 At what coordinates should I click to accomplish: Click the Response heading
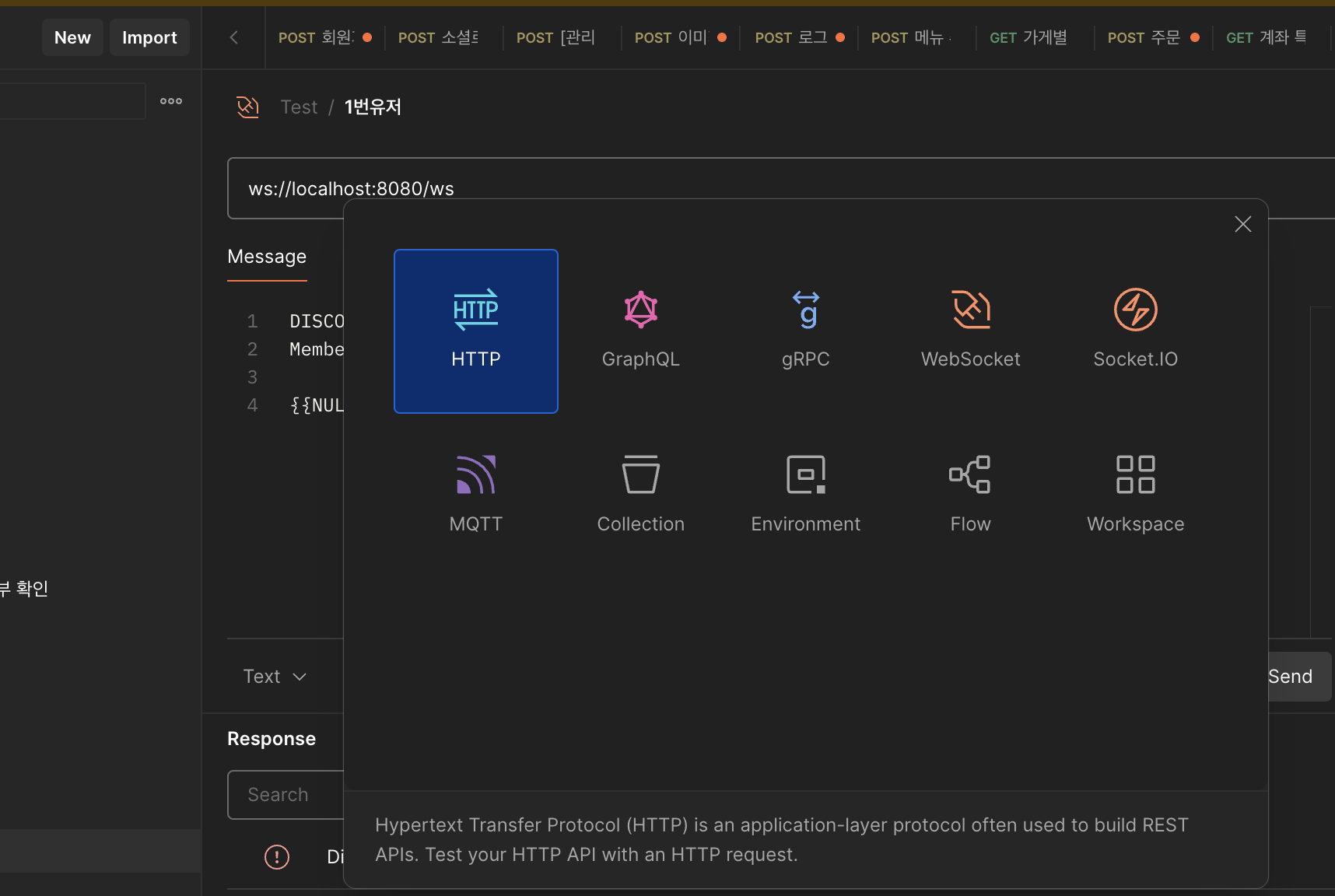tap(272, 739)
